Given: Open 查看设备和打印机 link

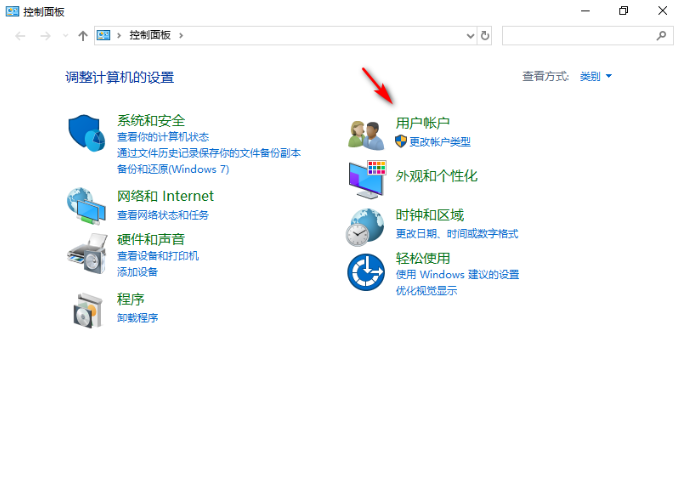Looking at the screenshot, I should pos(158,256).
